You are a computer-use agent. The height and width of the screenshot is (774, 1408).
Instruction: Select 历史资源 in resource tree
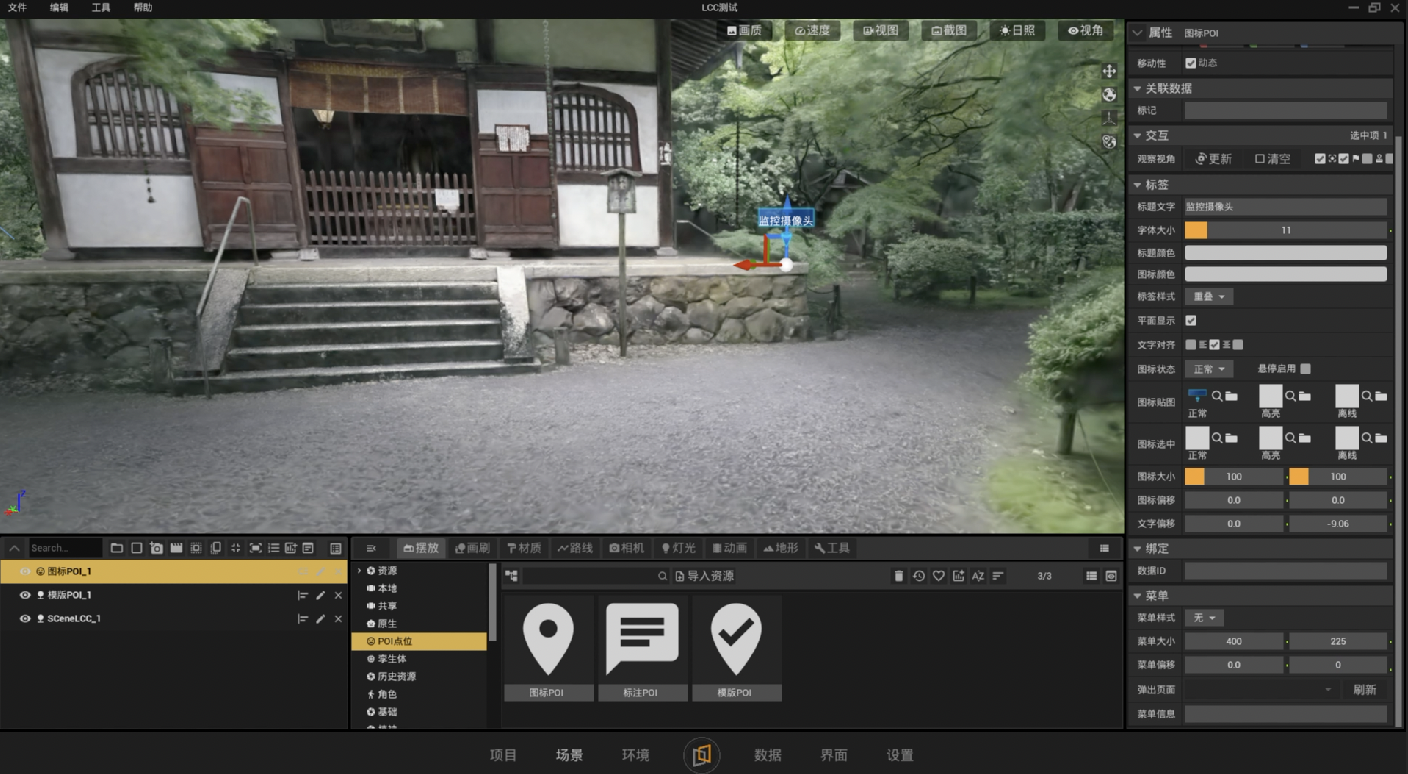coord(395,677)
